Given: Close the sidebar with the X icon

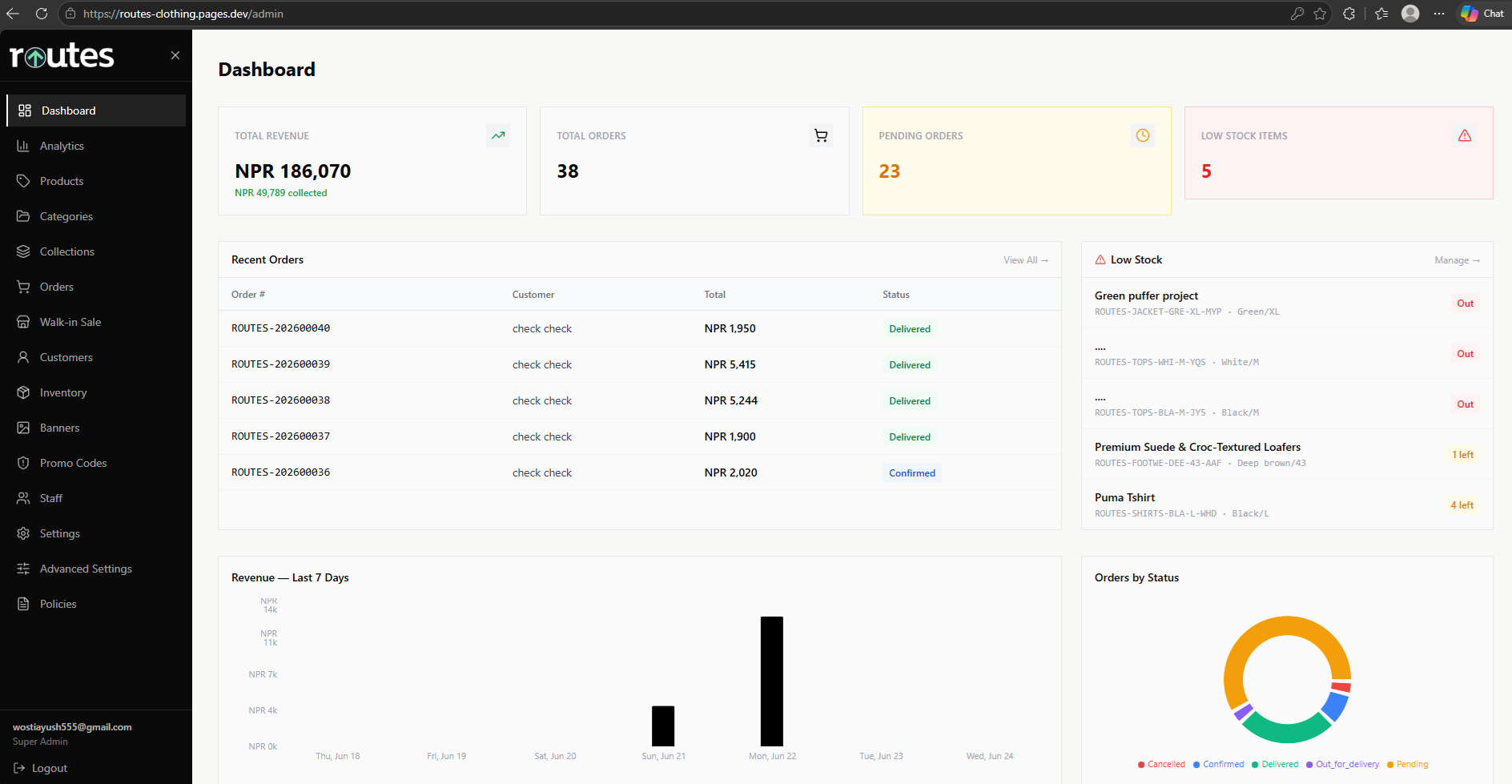Looking at the screenshot, I should click(x=175, y=55).
